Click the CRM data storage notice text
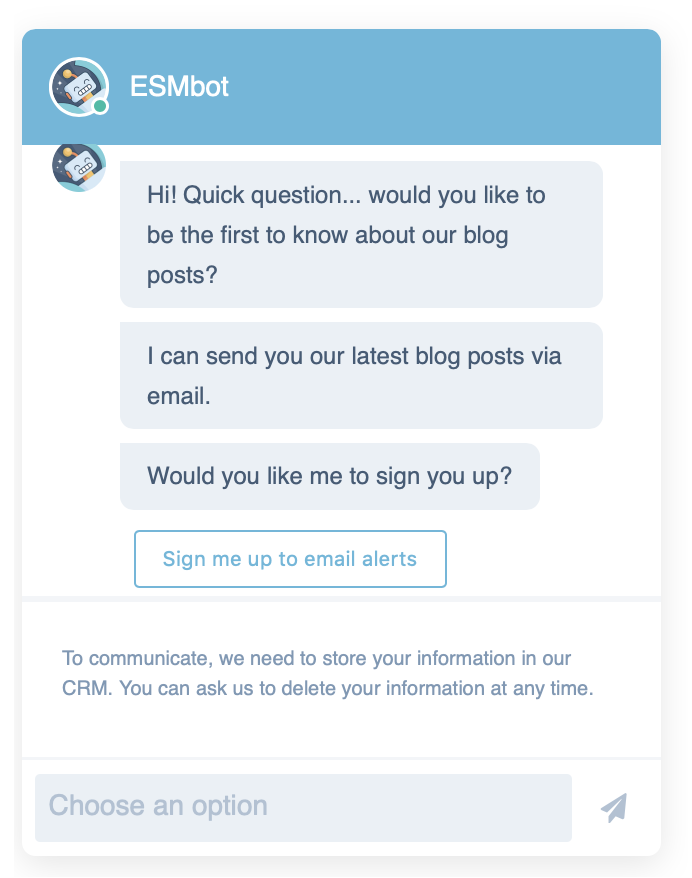 pos(328,673)
